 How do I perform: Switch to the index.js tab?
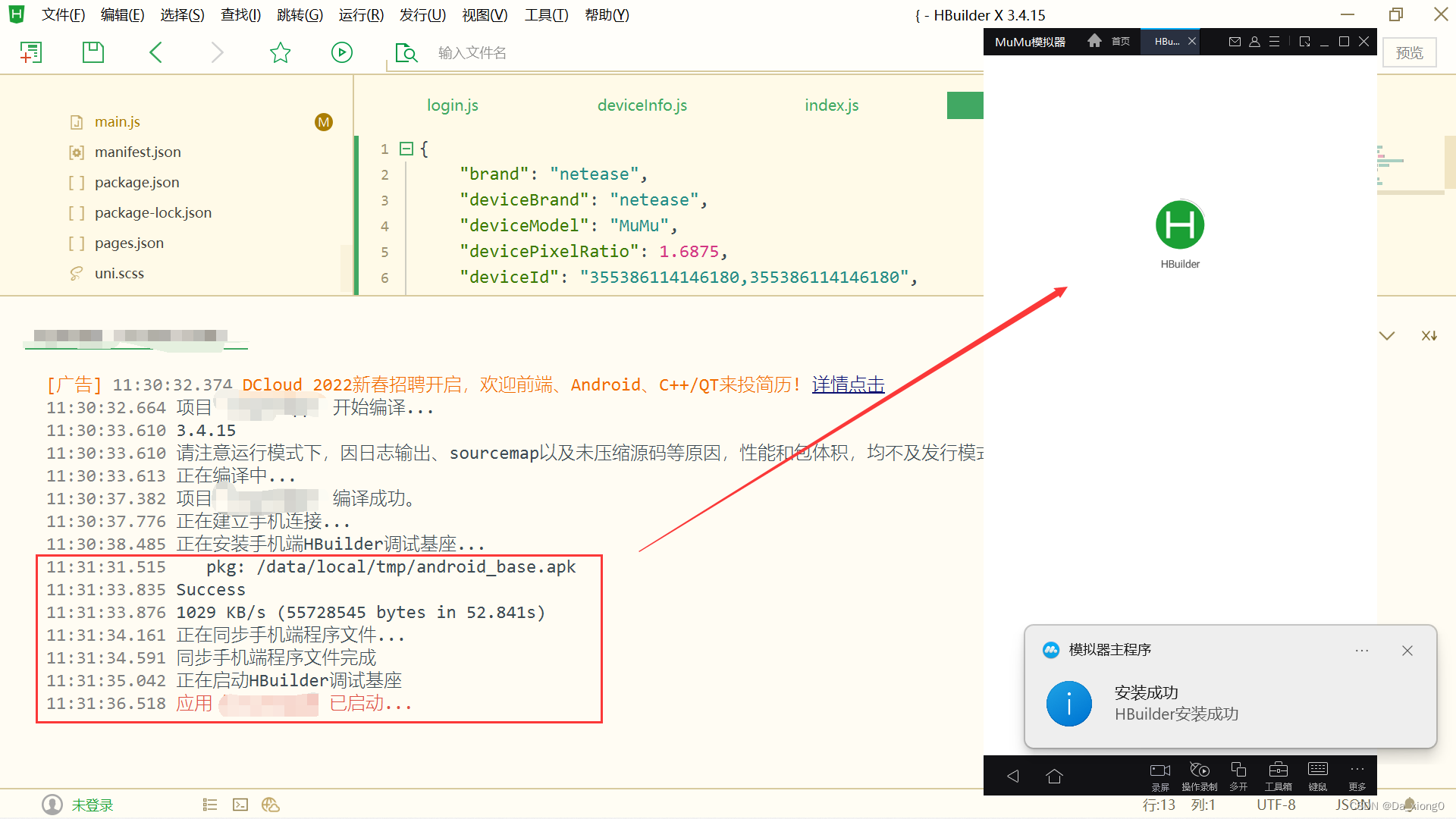click(x=832, y=105)
